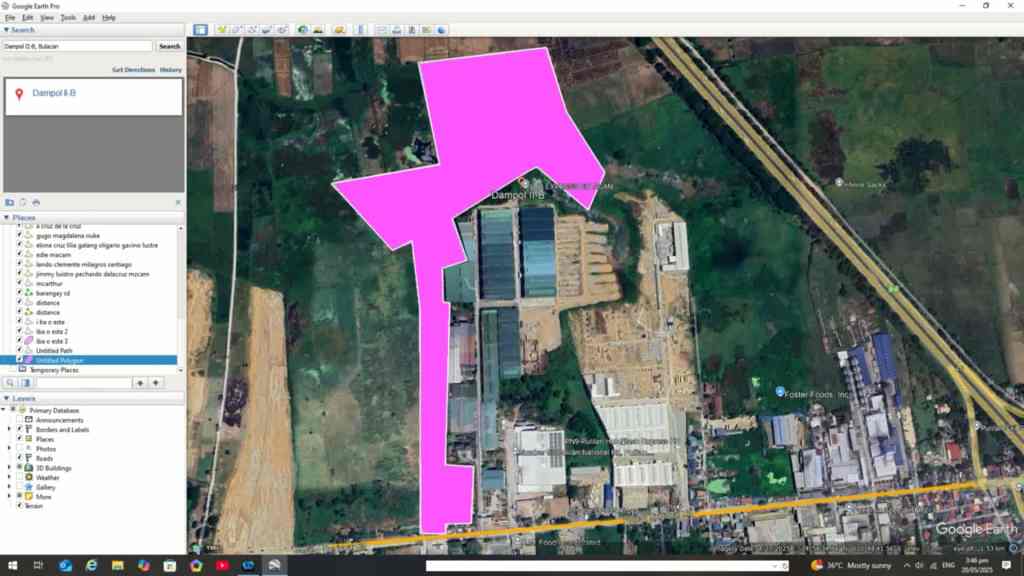1024x576 pixels.
Task: Click the search input field
Action: 77,46
